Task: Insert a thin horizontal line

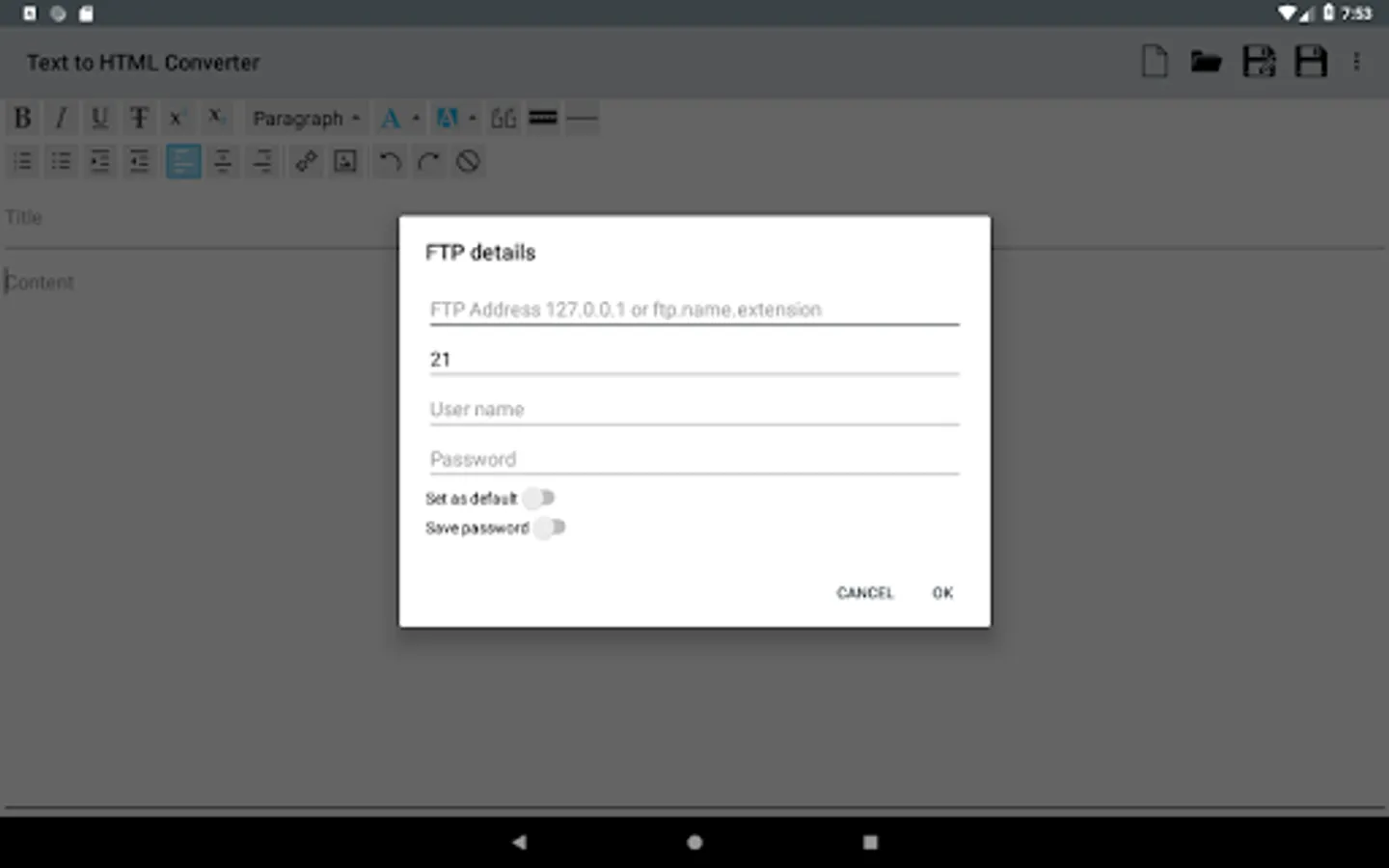Action: [582, 119]
